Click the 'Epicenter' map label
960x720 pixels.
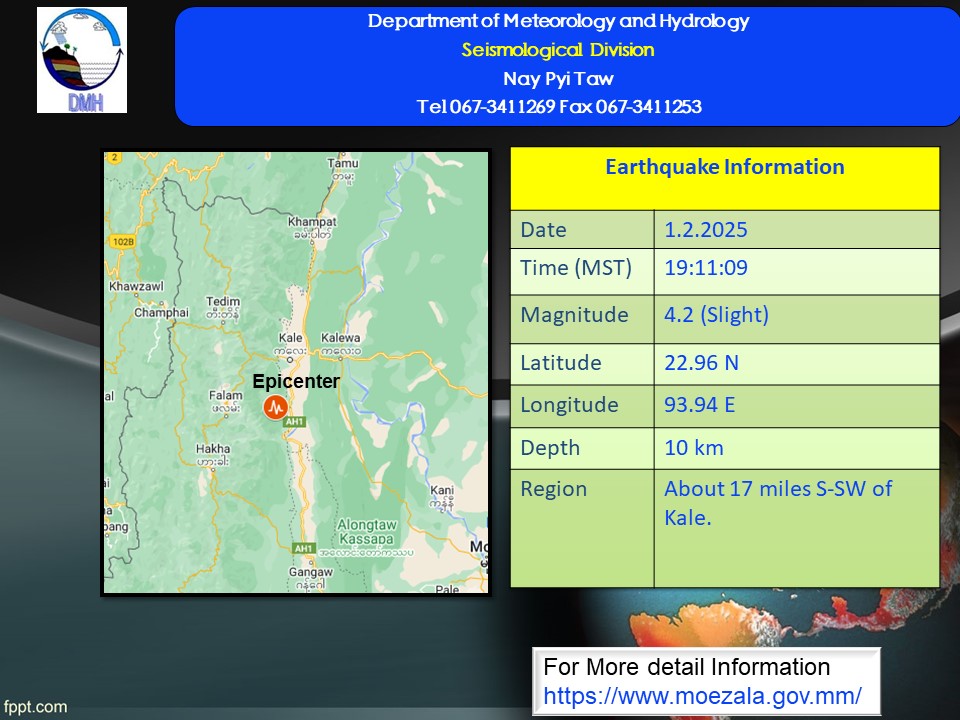pyautogui.click(x=296, y=381)
